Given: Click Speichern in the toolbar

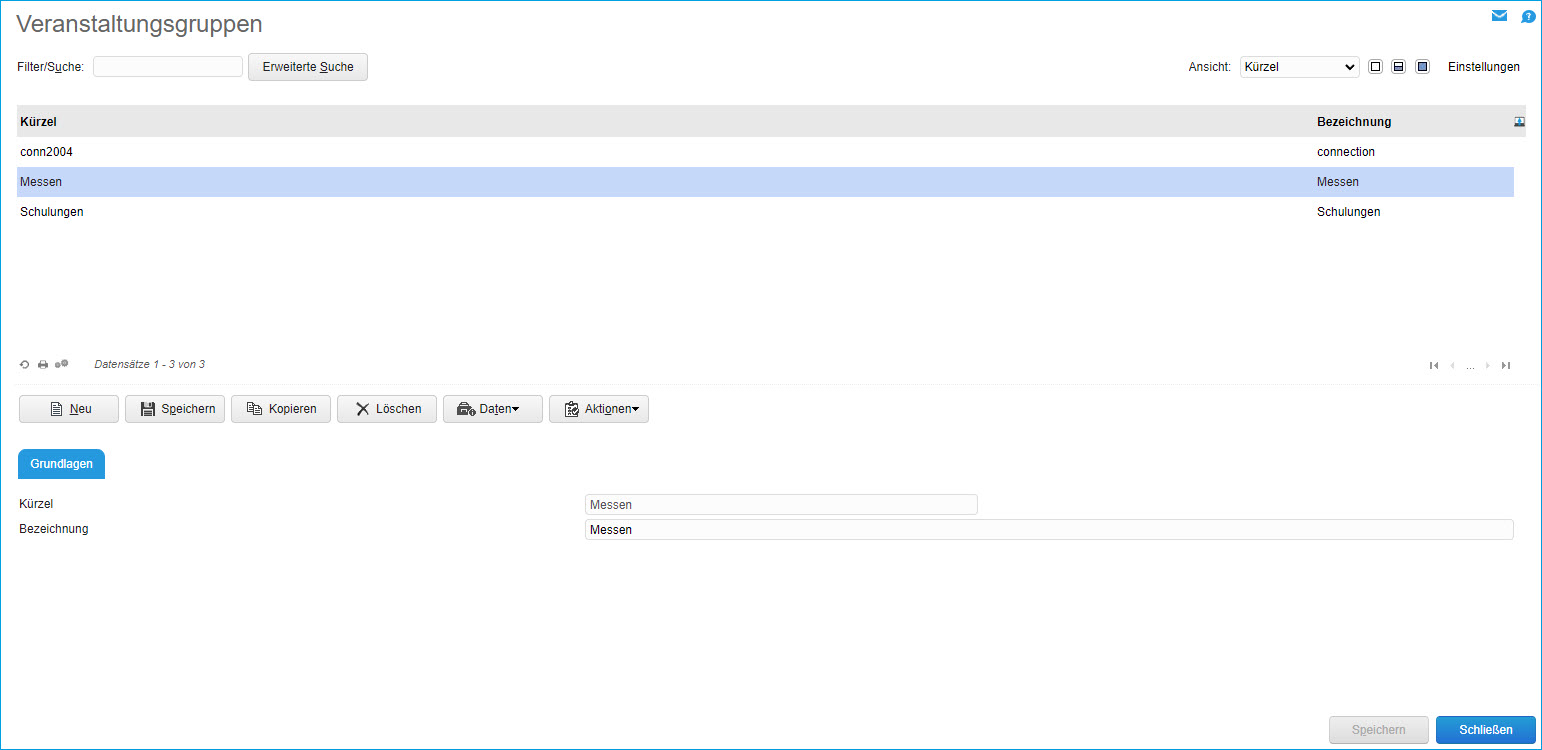Looking at the screenshot, I should coord(175,409).
